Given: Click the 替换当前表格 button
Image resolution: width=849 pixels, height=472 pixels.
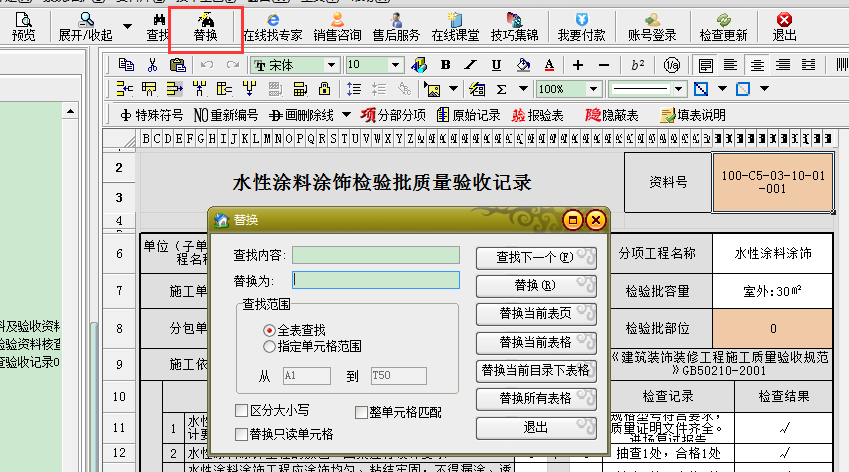Looking at the screenshot, I should click(x=536, y=343).
